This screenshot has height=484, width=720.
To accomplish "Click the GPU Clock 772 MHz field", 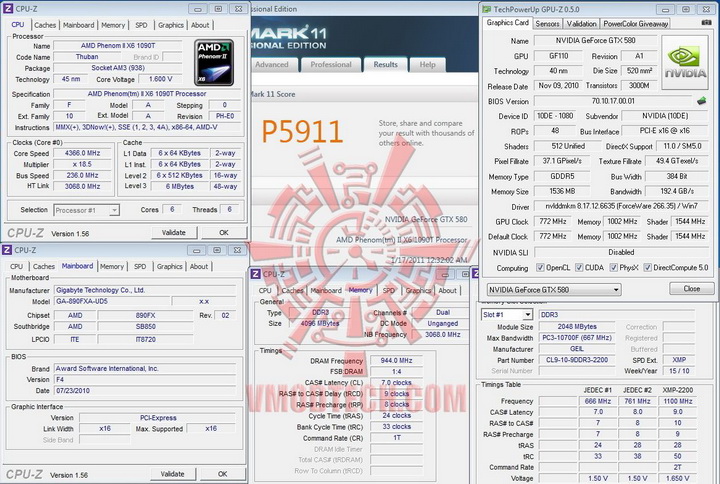I will click(552, 221).
